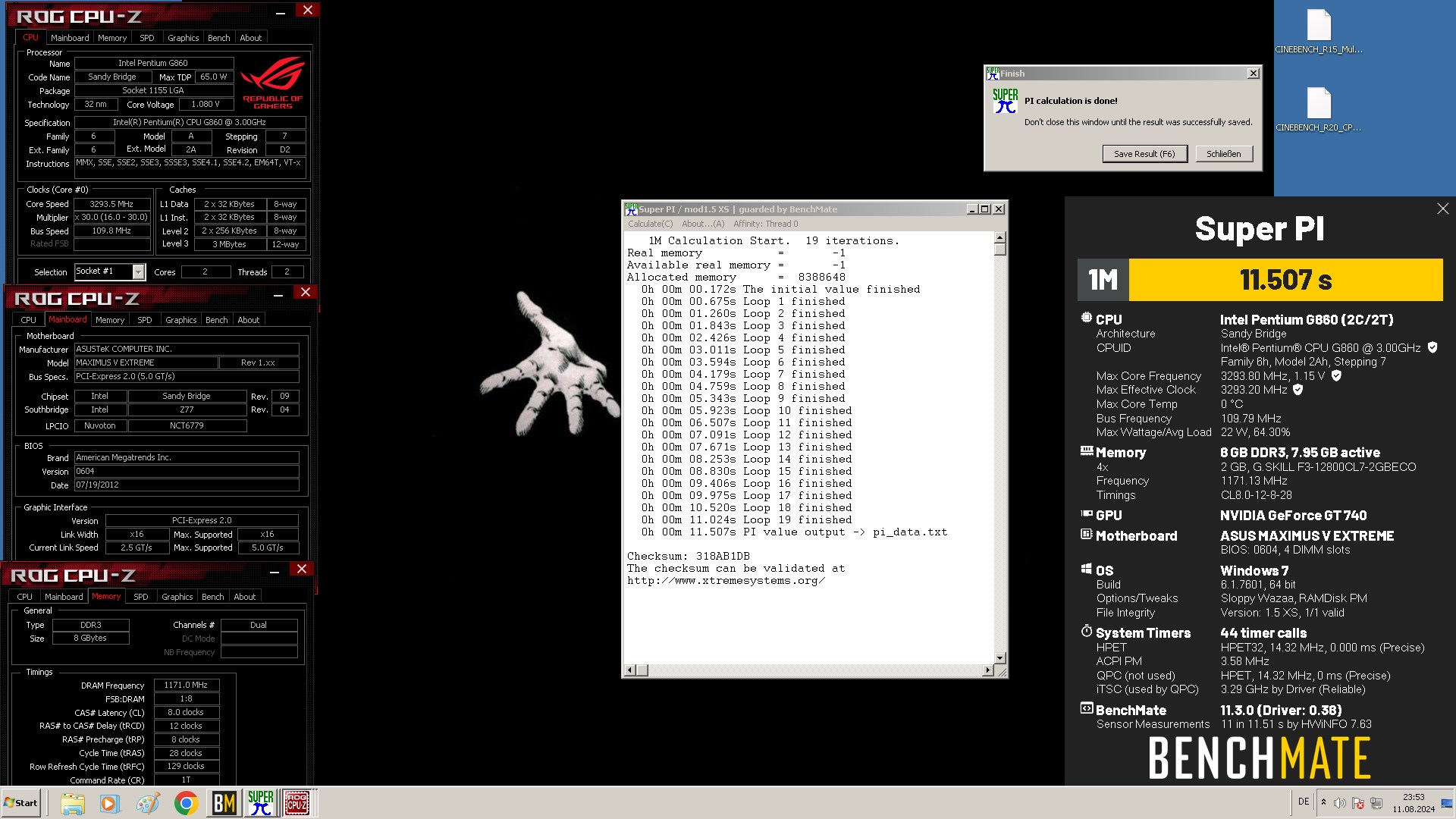Click Super PI vertical scrollbar up arrow
This screenshot has width=1456, height=819.
click(1000, 237)
